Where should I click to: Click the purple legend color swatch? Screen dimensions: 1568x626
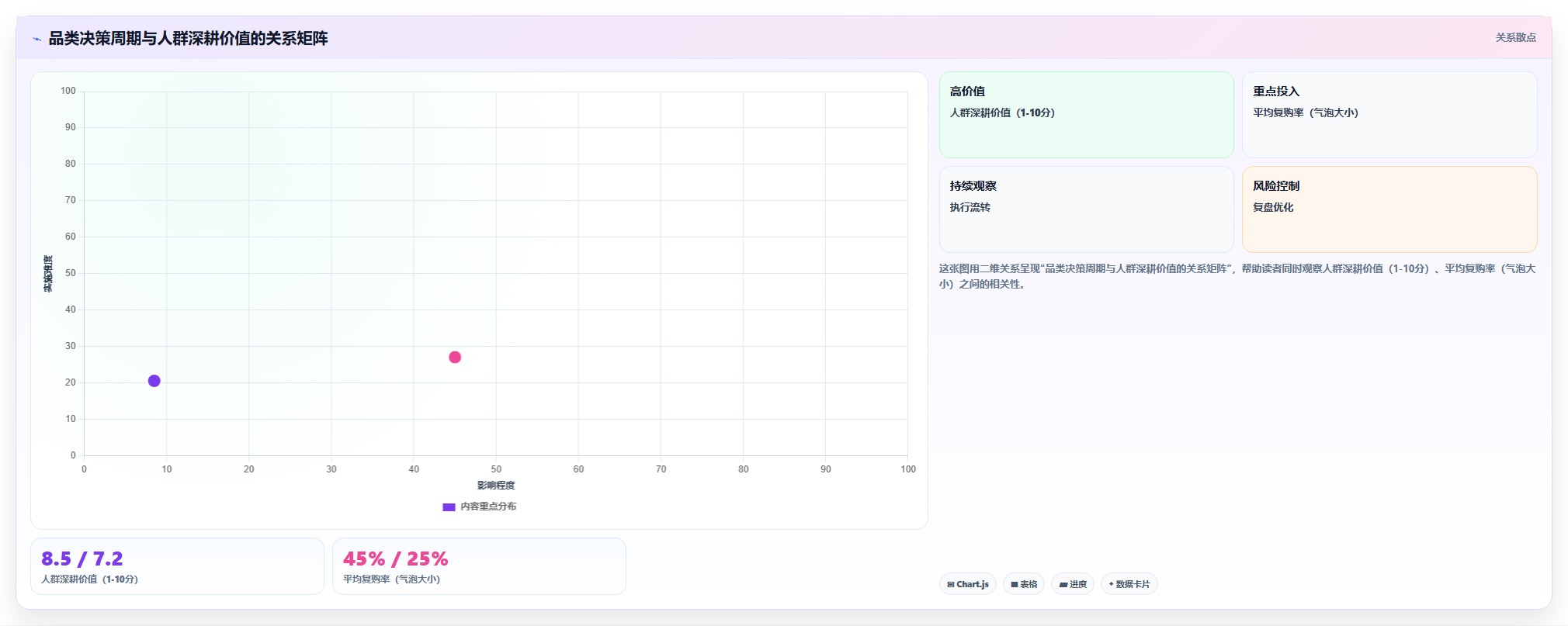click(449, 507)
